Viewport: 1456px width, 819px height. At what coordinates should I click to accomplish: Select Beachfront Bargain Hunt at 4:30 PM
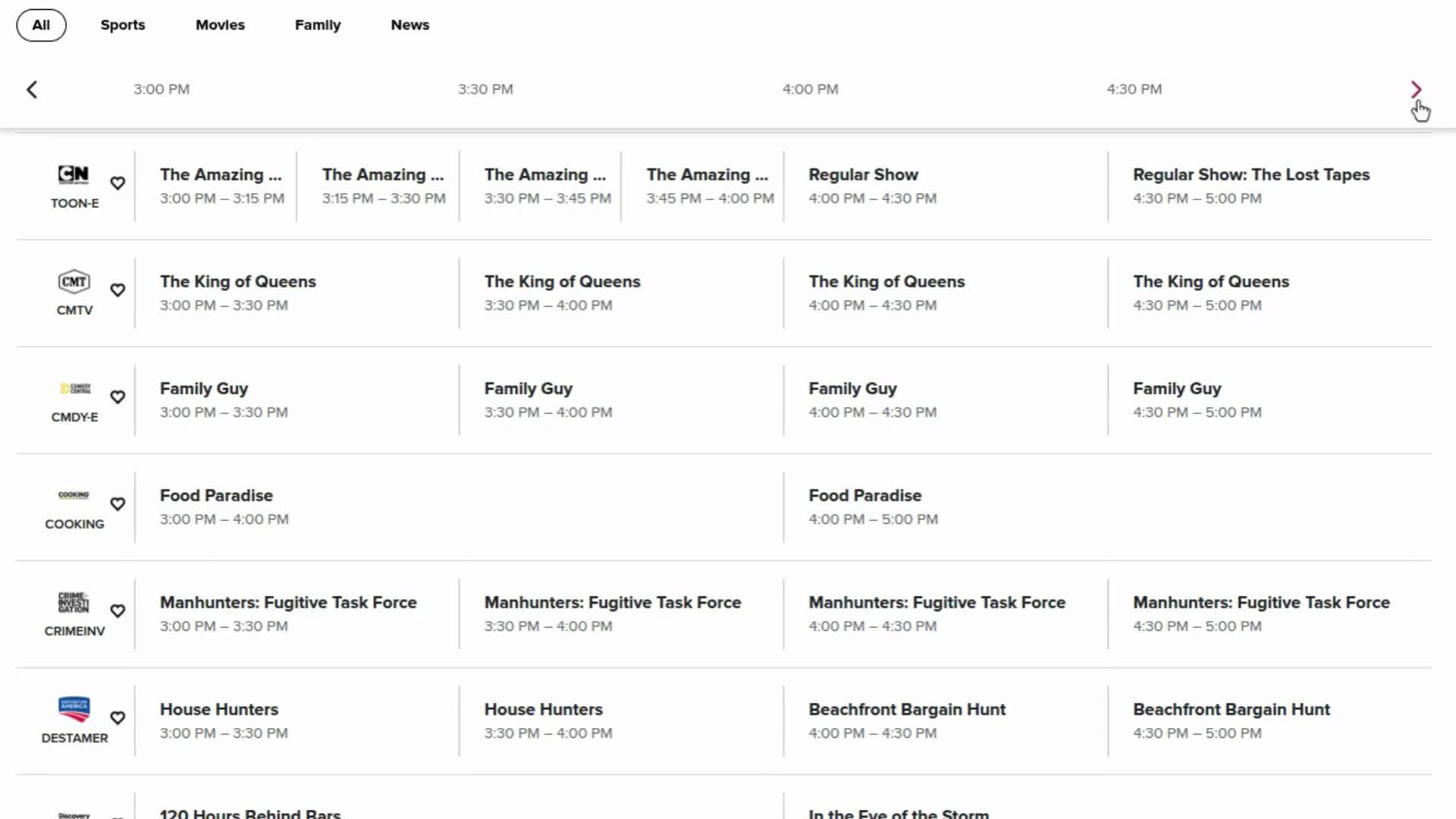pyautogui.click(x=1270, y=720)
